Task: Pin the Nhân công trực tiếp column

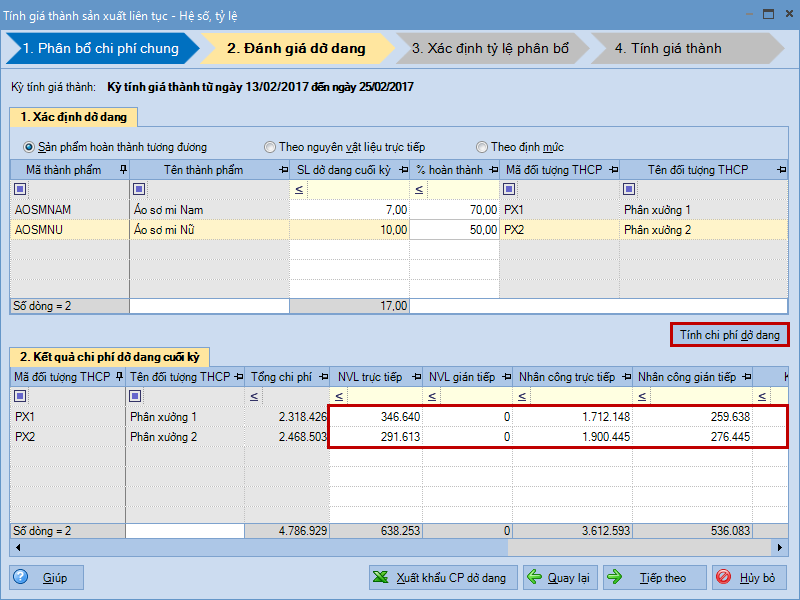Action: click(x=625, y=377)
